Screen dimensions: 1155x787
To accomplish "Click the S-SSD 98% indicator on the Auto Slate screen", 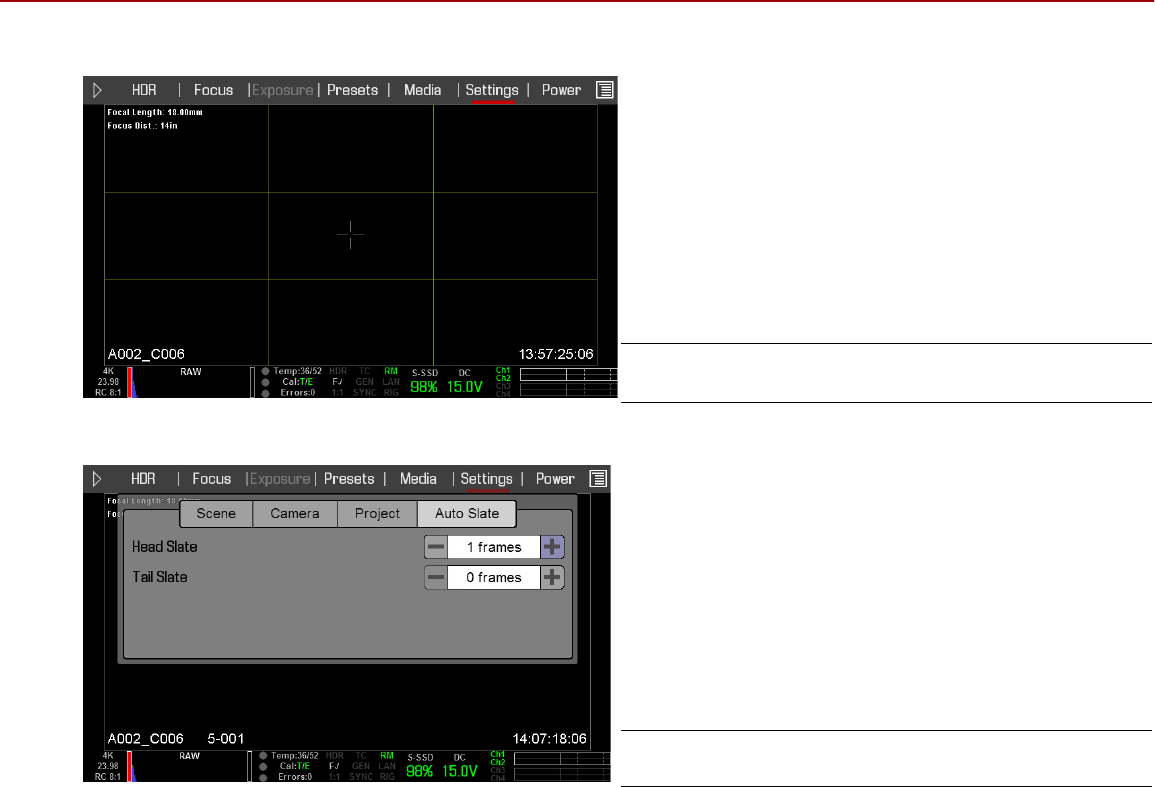I will [x=420, y=766].
